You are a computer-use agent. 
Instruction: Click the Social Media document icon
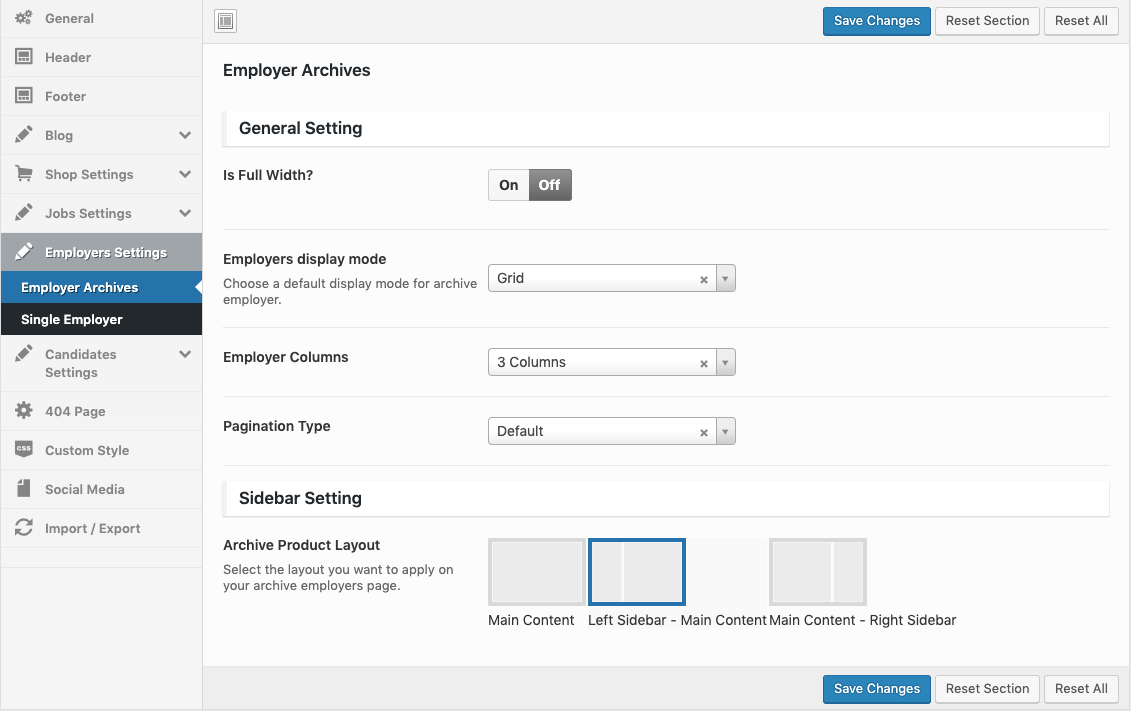tap(24, 489)
